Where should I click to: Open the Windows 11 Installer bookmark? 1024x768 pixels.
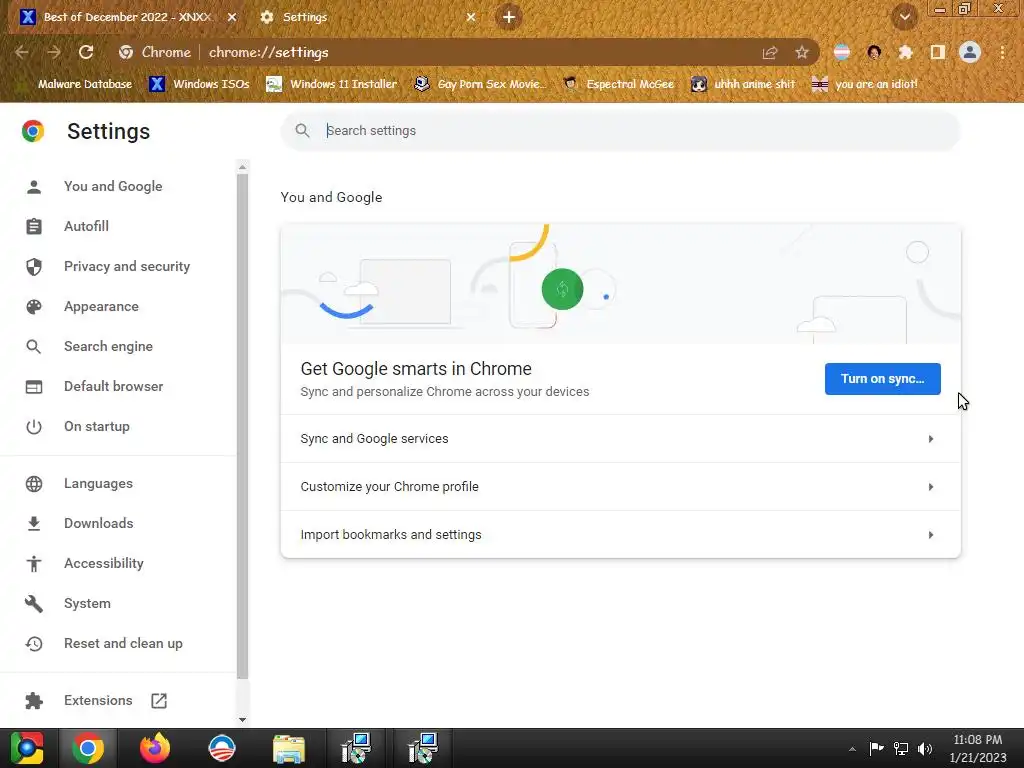tap(332, 84)
